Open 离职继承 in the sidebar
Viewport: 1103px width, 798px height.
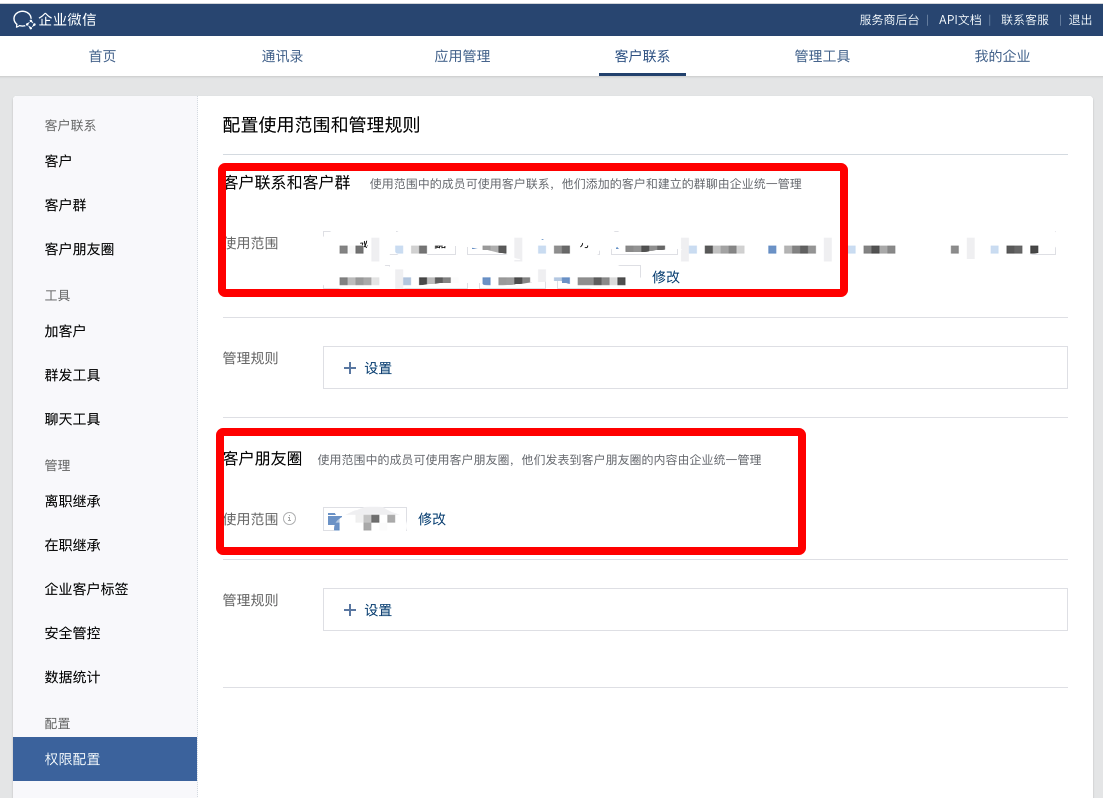tap(72, 501)
